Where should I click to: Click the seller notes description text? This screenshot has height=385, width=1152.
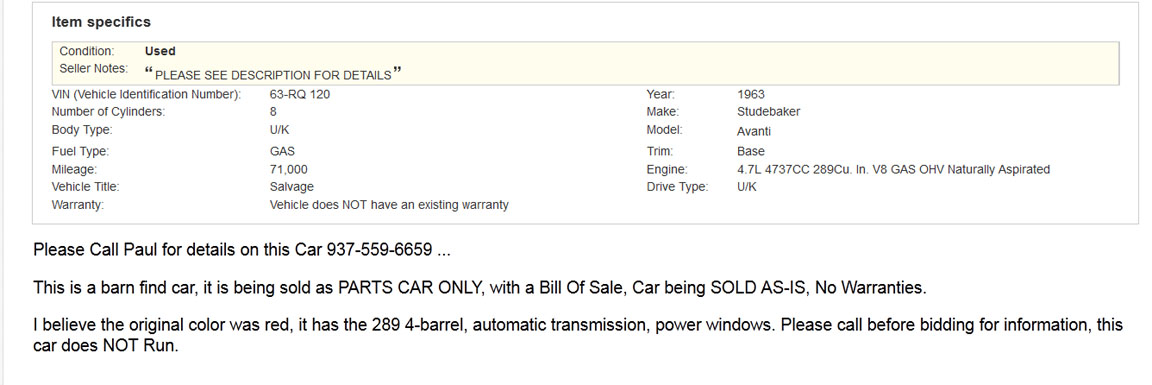[273, 73]
